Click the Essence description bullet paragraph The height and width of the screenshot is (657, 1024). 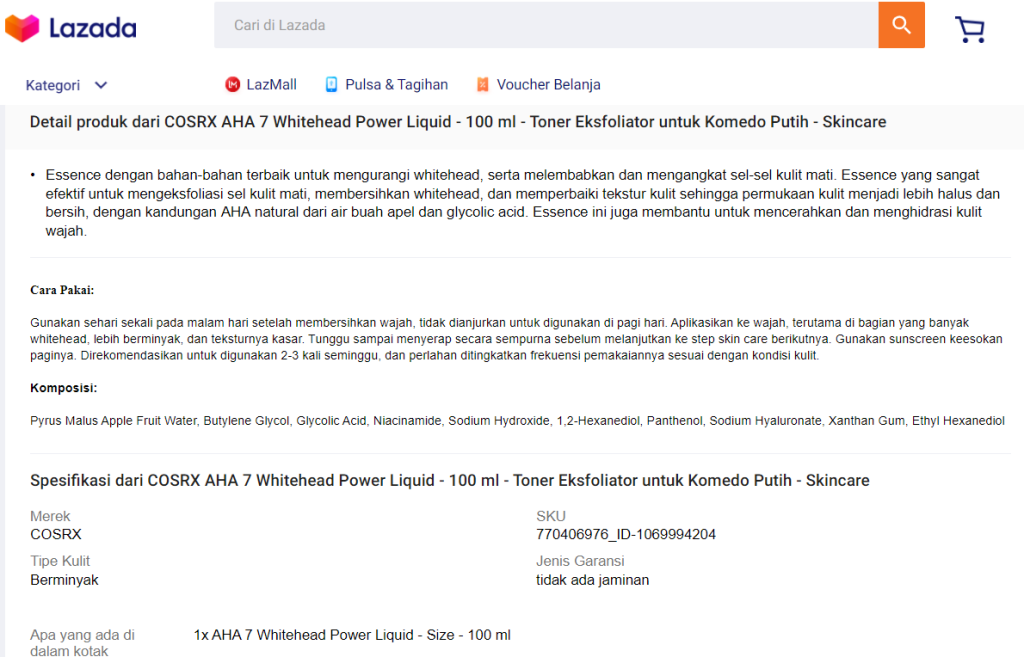point(522,203)
